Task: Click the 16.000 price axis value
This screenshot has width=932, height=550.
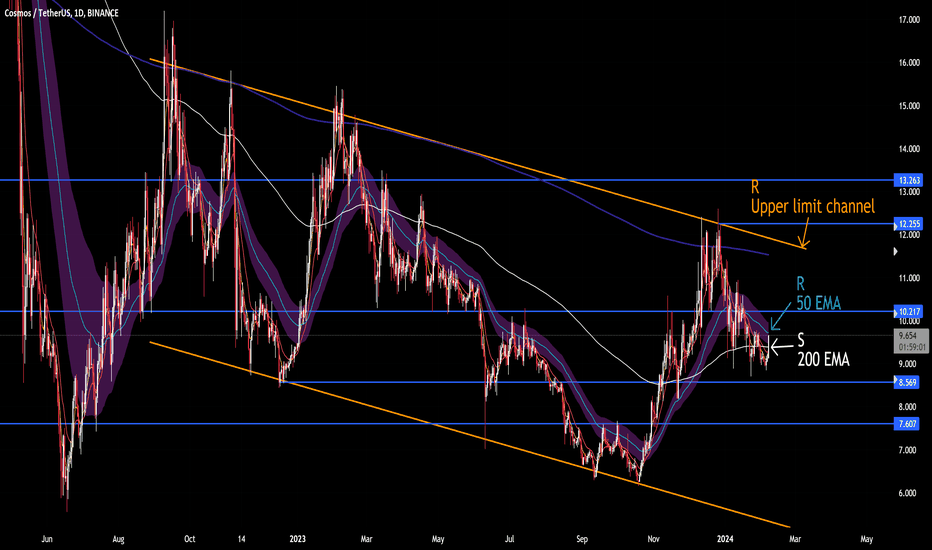Action: pyautogui.click(x=909, y=63)
